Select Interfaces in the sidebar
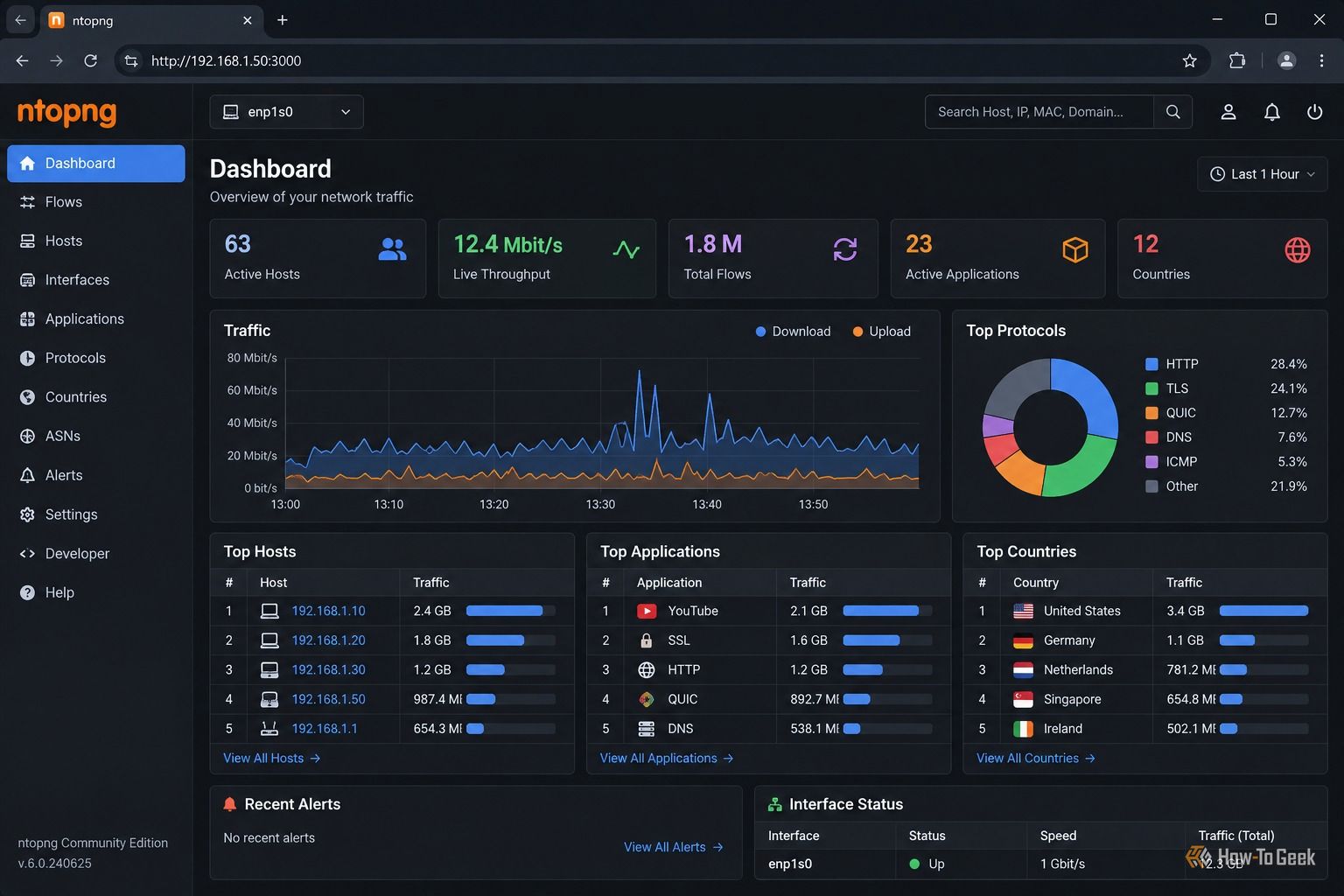This screenshot has width=1344, height=896. (96, 280)
